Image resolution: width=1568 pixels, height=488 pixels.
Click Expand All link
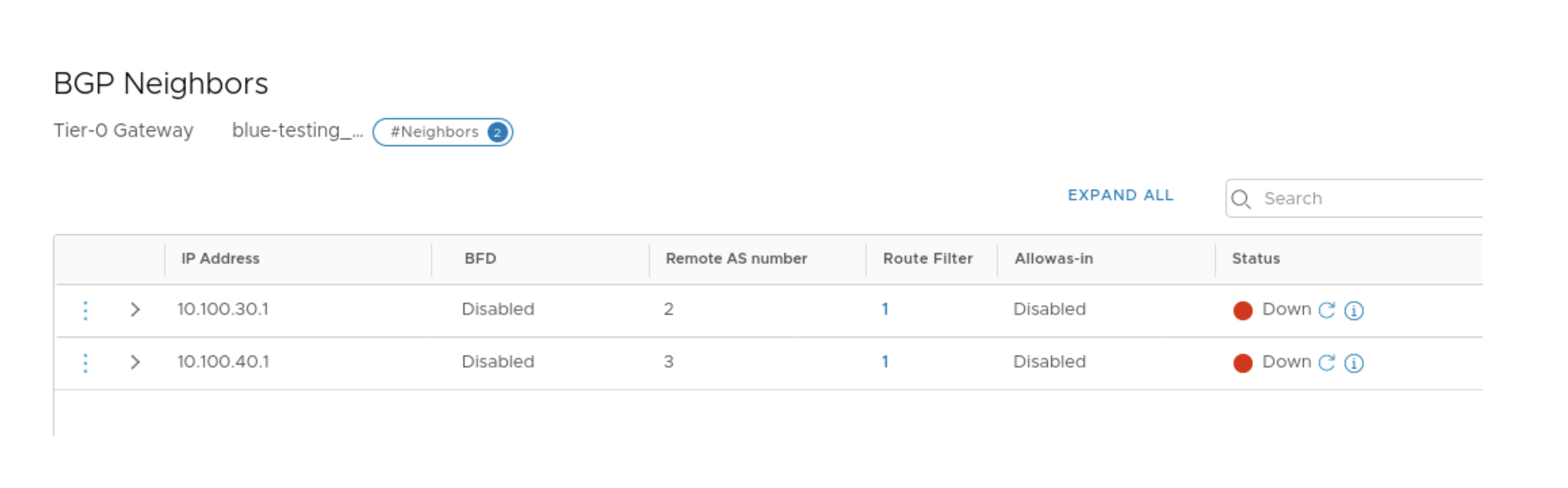click(x=1120, y=195)
